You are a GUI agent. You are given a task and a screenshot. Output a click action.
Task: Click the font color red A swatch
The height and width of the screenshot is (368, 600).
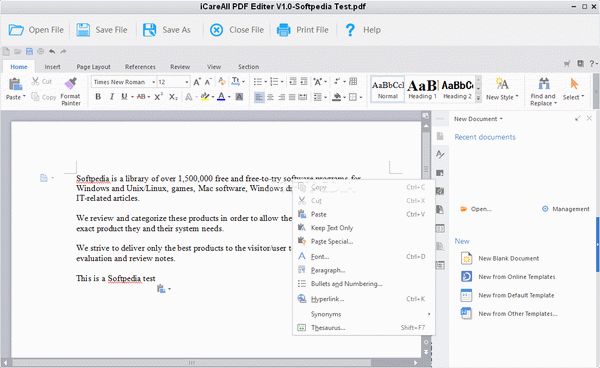pos(221,97)
